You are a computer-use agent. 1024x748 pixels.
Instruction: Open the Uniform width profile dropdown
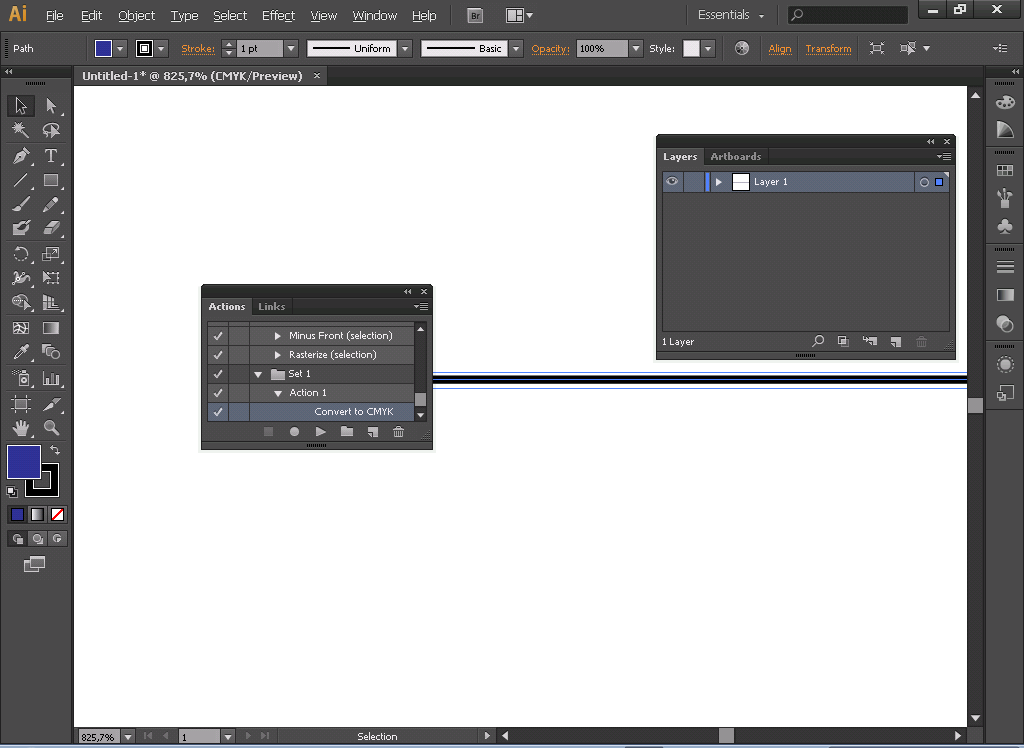(406, 48)
